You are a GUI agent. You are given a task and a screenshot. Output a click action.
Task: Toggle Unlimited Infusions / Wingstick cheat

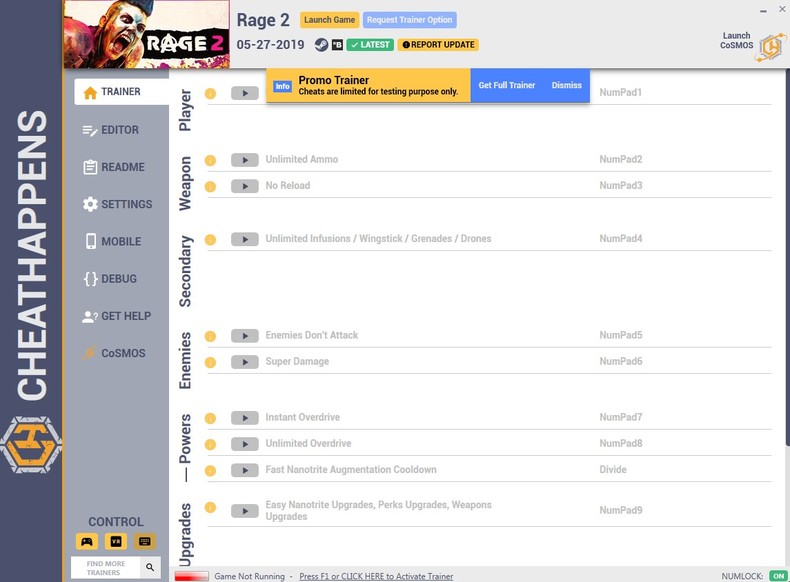pos(245,239)
